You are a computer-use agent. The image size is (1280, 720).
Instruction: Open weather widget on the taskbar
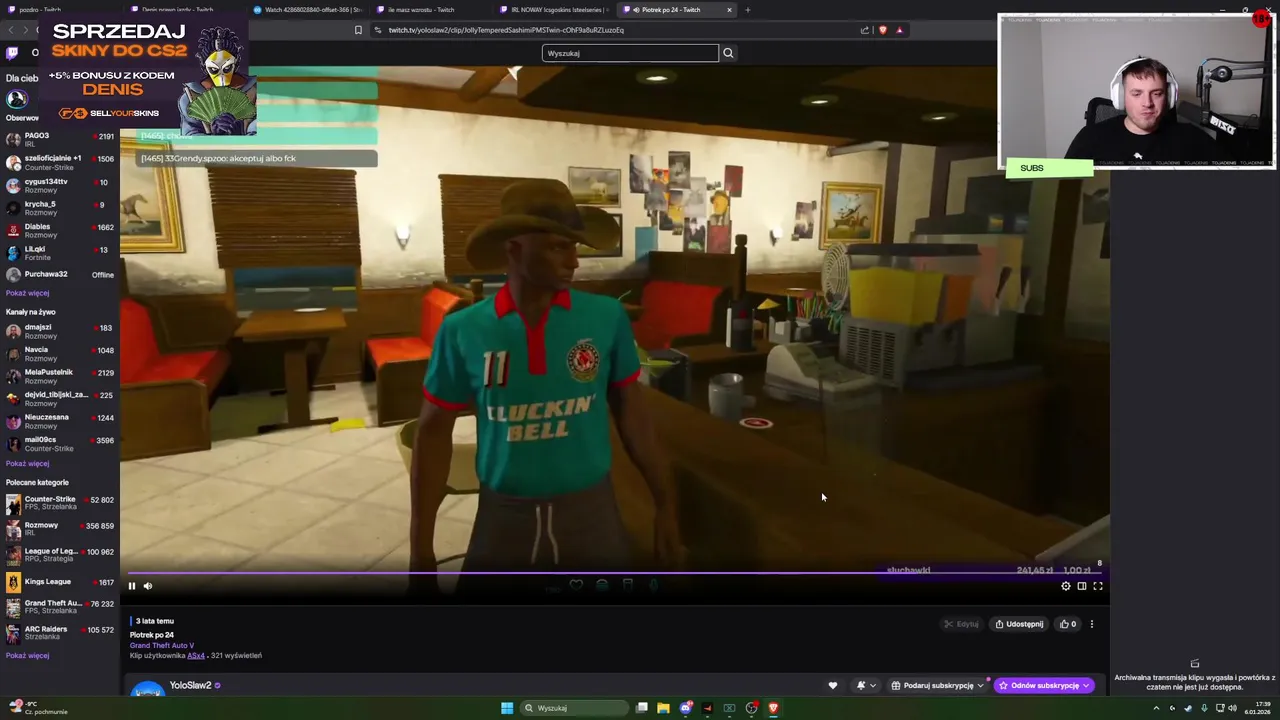37,708
